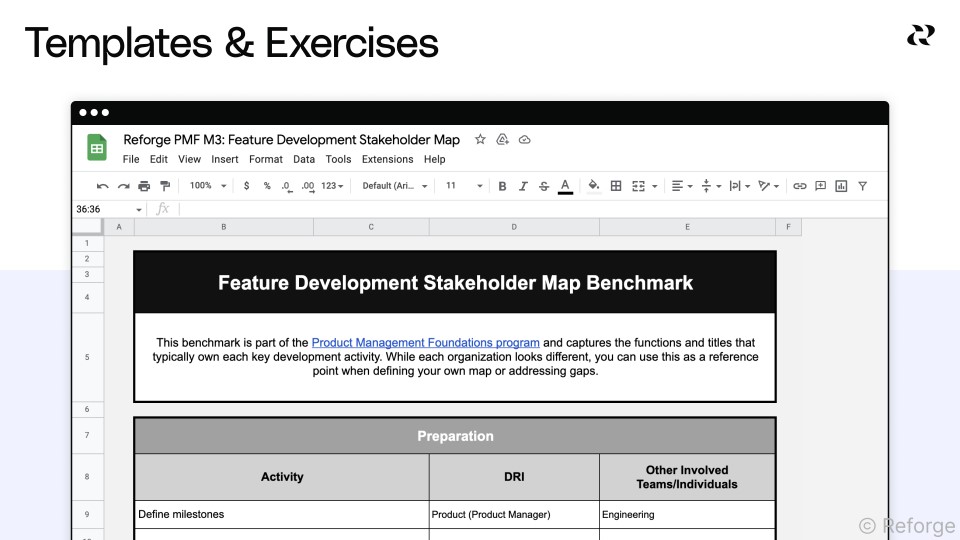Open the name box dropdown arrow
The height and width of the screenshot is (540, 960).
[139, 210]
